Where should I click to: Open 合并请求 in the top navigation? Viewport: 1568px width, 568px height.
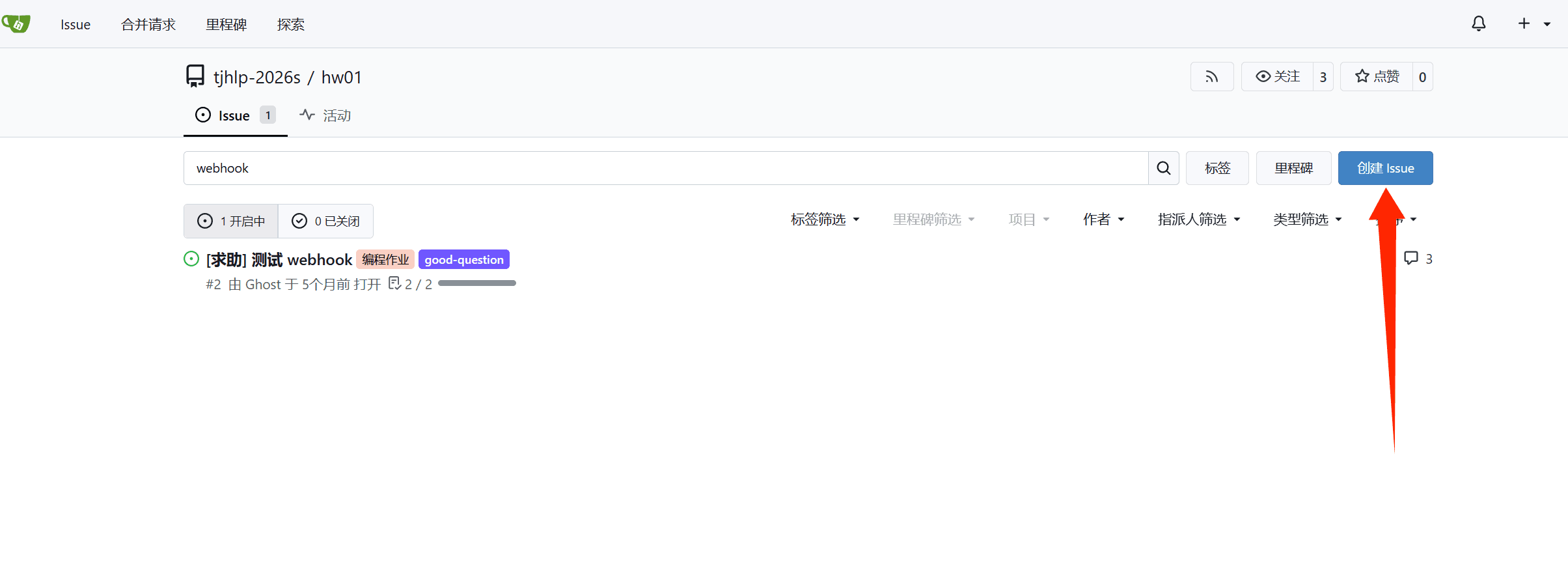click(148, 25)
